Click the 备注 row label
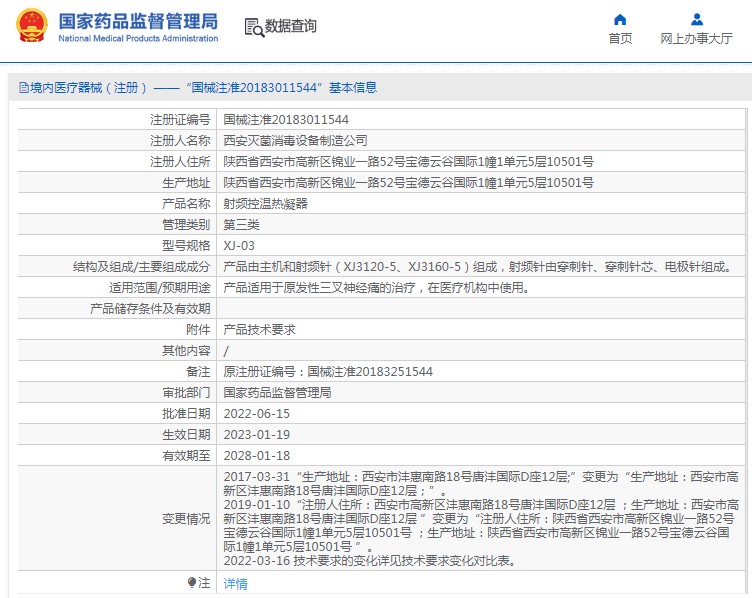The height and width of the screenshot is (598, 752). coord(198,372)
